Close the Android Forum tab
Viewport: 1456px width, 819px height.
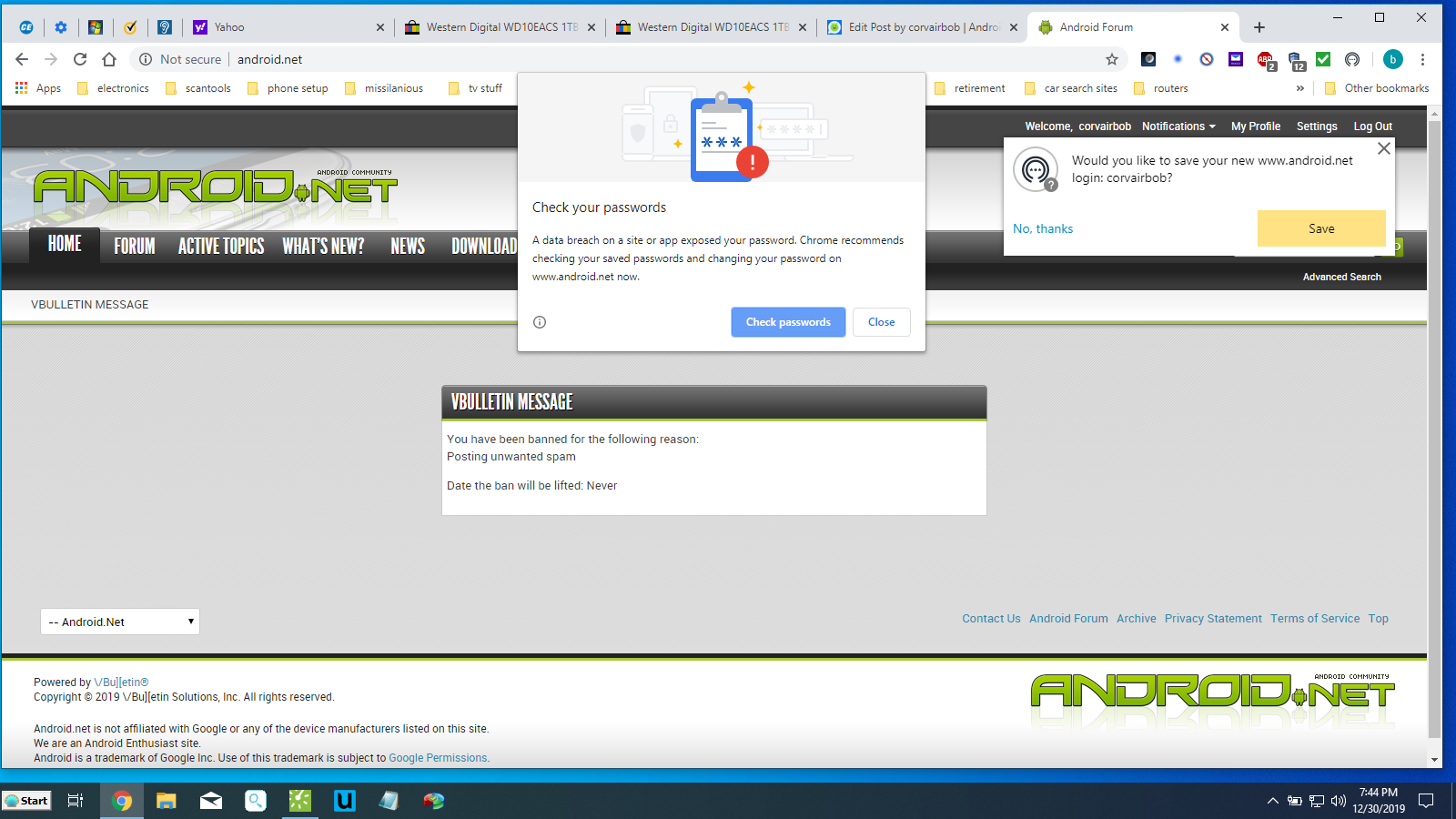click(1225, 27)
